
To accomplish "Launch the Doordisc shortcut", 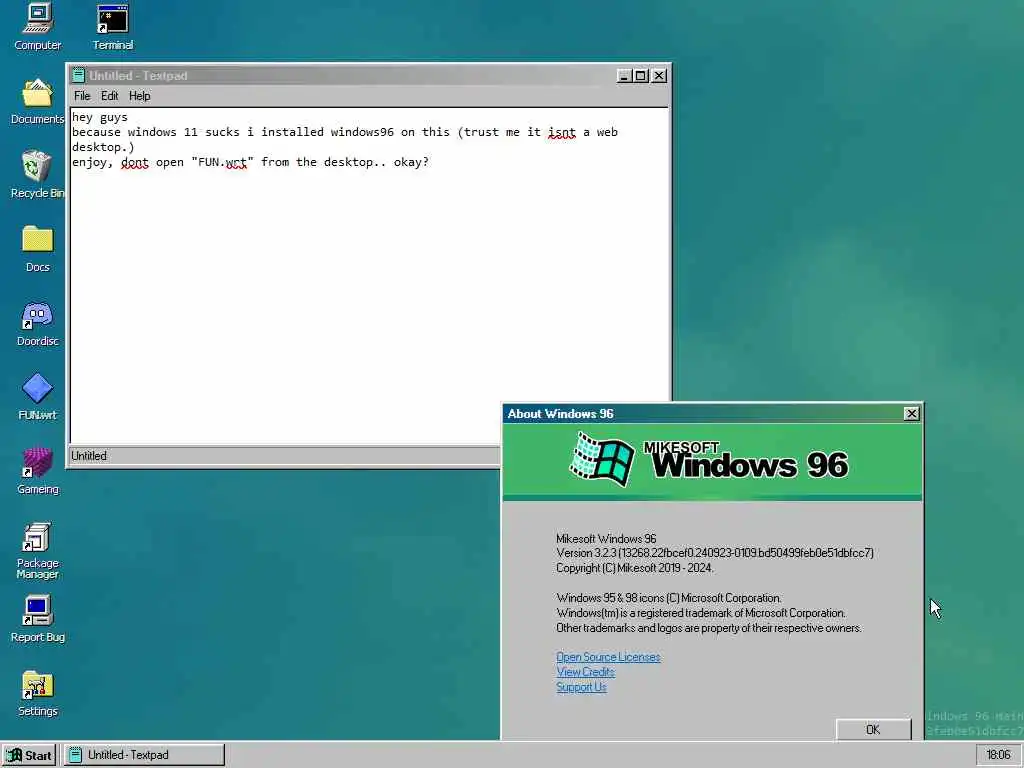I will 37,323.
